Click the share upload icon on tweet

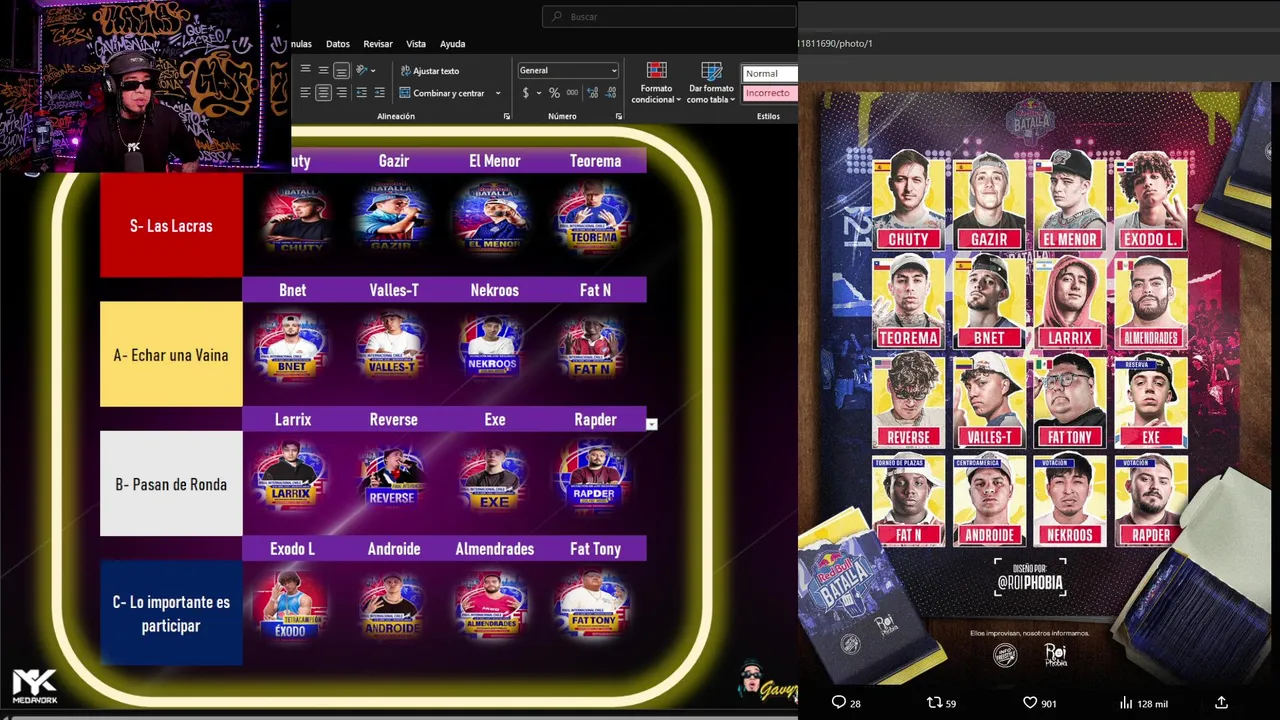click(x=1221, y=703)
